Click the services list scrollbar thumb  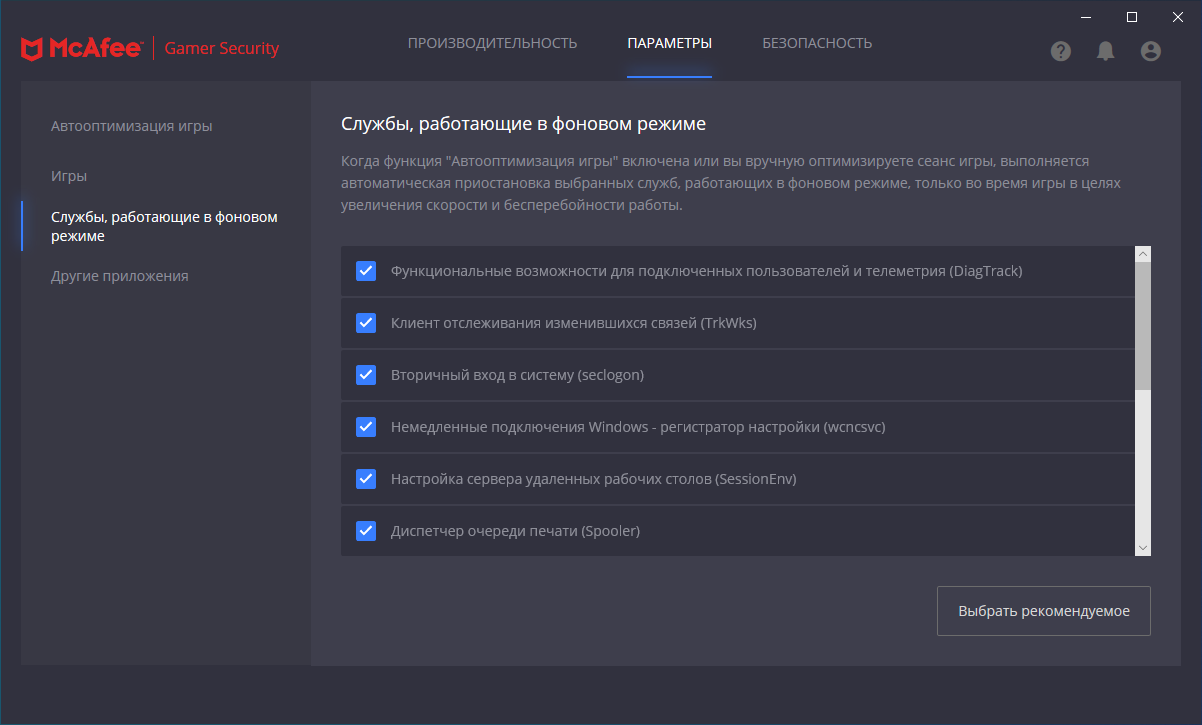coord(1143,325)
